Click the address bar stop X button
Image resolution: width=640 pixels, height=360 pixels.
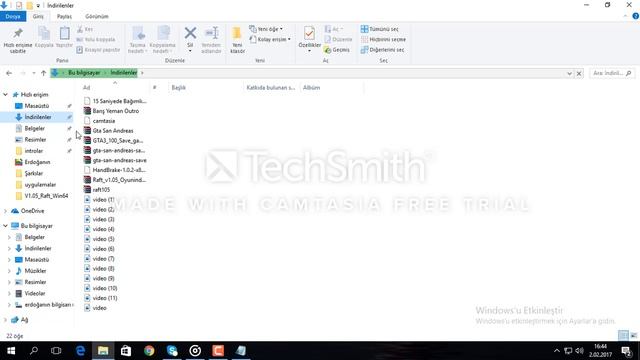579,73
